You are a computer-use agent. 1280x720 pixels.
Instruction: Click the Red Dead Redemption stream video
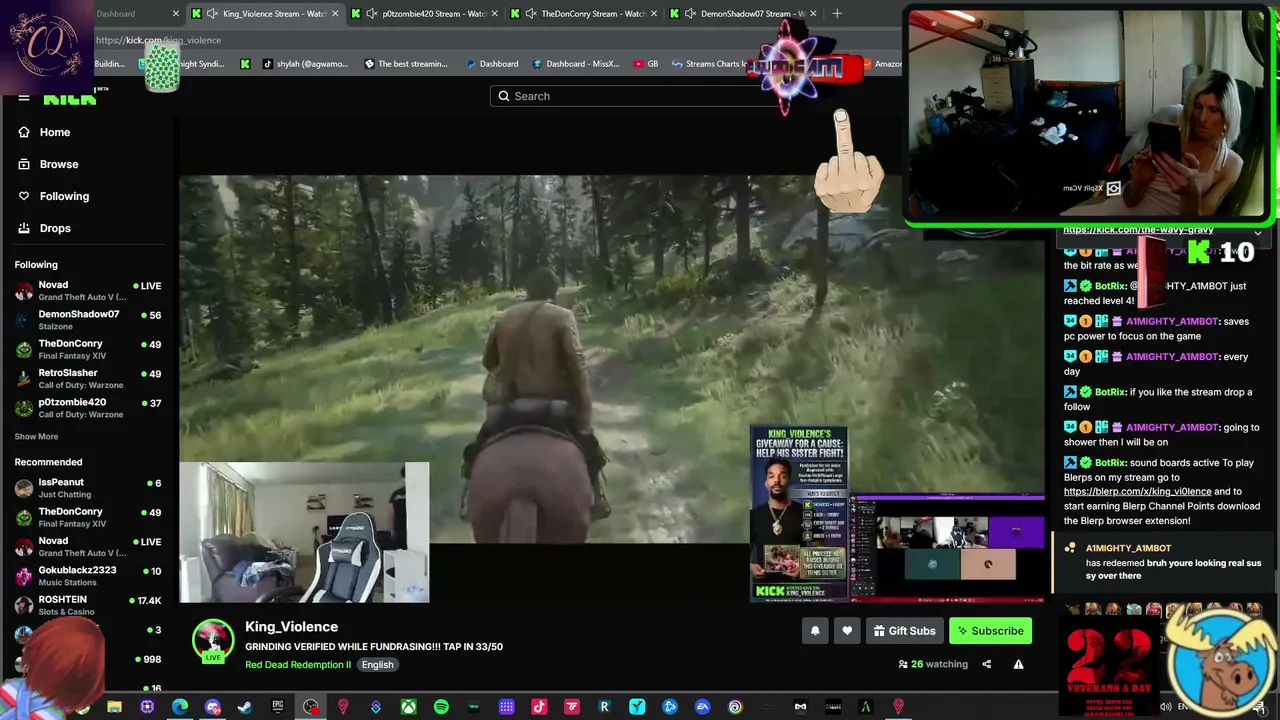point(612,390)
